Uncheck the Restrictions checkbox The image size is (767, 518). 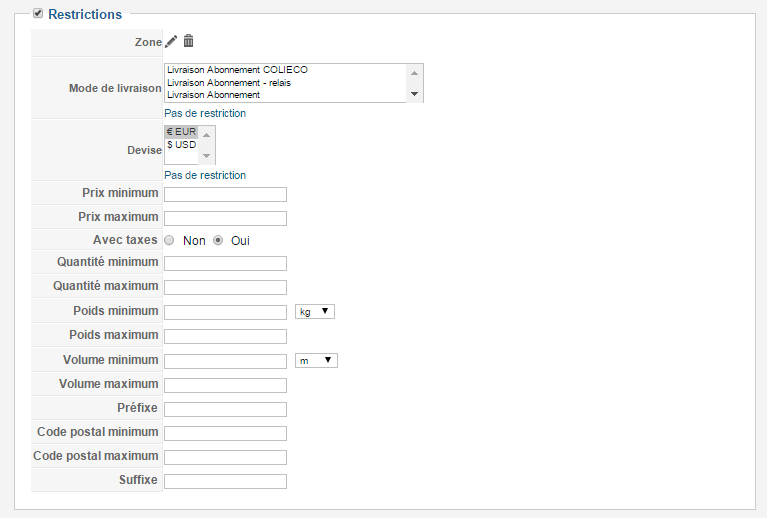[38, 13]
